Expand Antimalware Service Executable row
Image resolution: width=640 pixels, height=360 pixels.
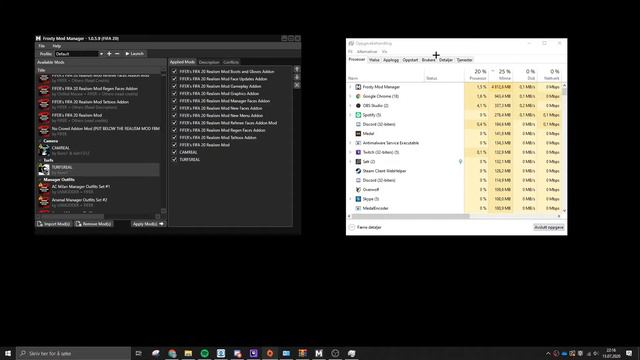350,143
